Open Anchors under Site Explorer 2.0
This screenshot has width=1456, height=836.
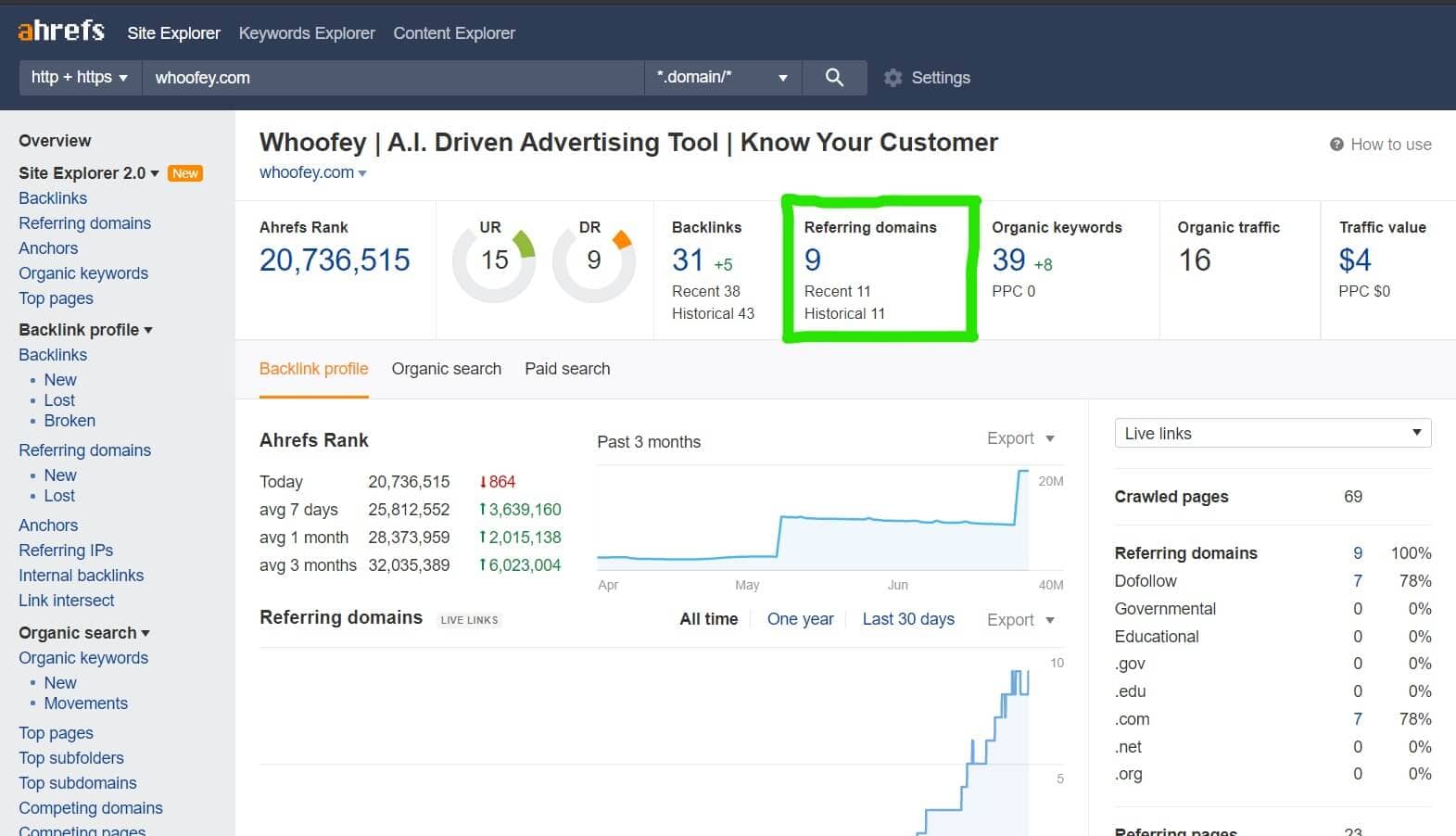point(48,248)
